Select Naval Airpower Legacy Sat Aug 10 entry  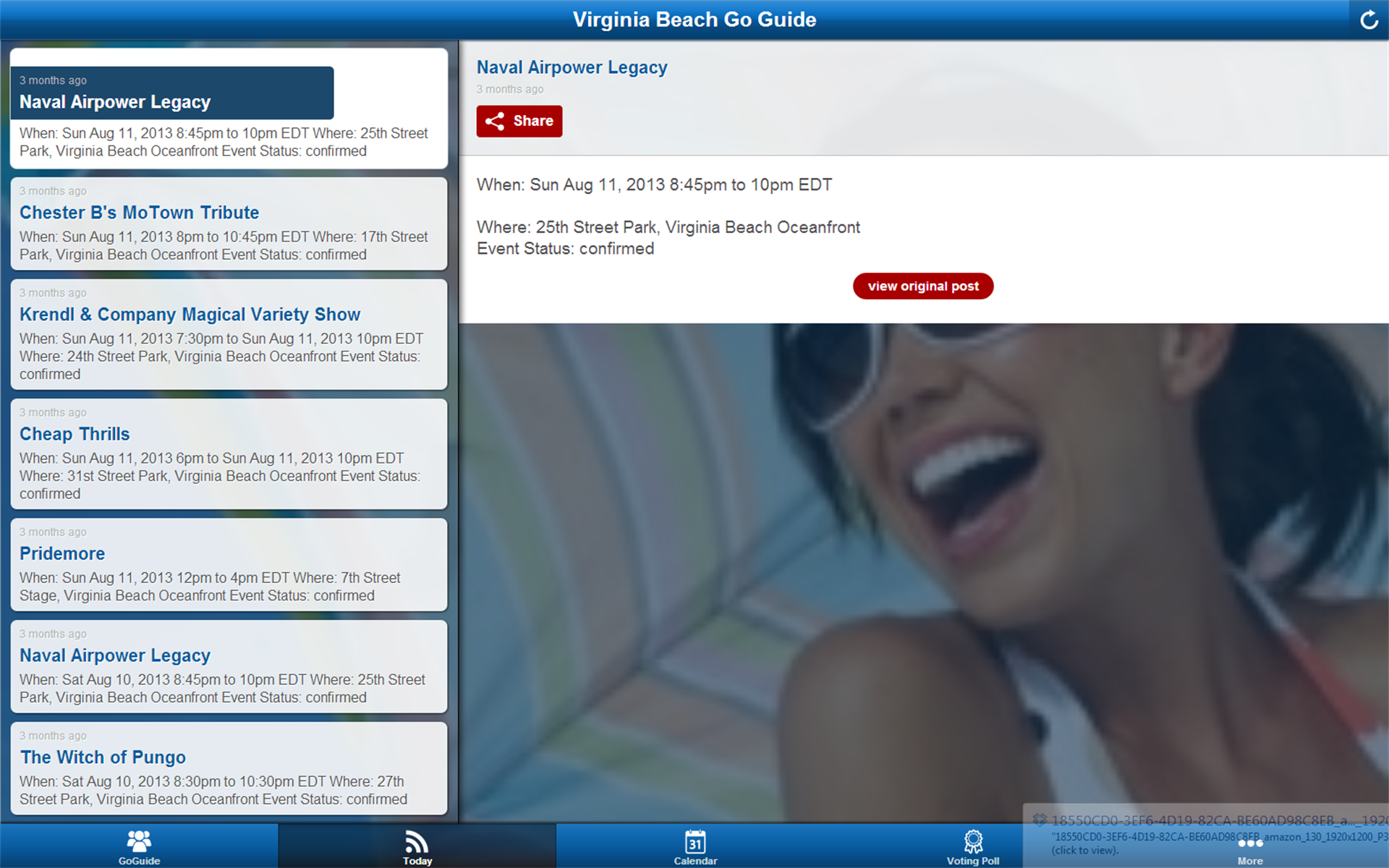(229, 666)
